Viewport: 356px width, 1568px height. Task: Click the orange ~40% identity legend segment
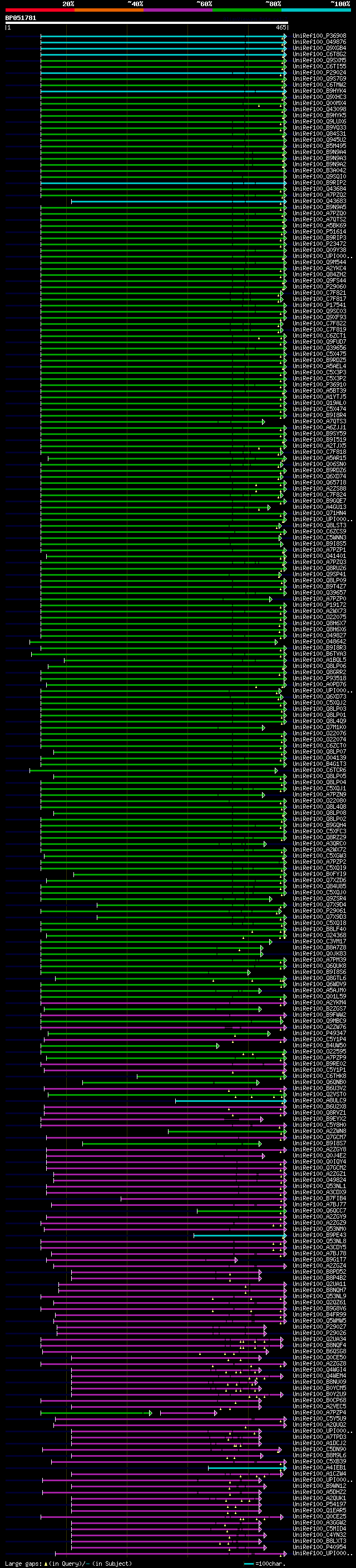tap(109, 10)
